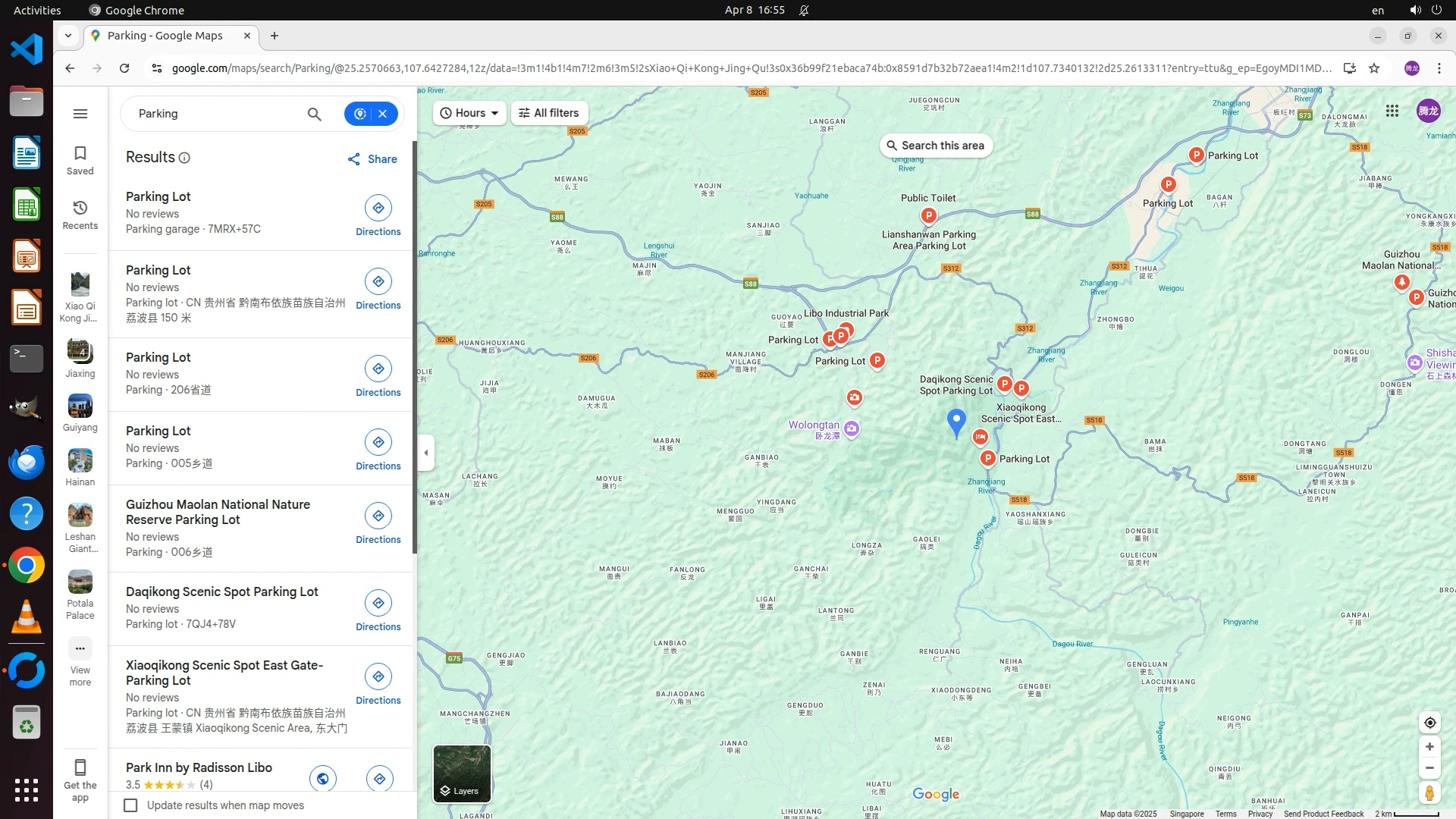
Task: Open Chrome tab search dropdown
Action: (68, 36)
